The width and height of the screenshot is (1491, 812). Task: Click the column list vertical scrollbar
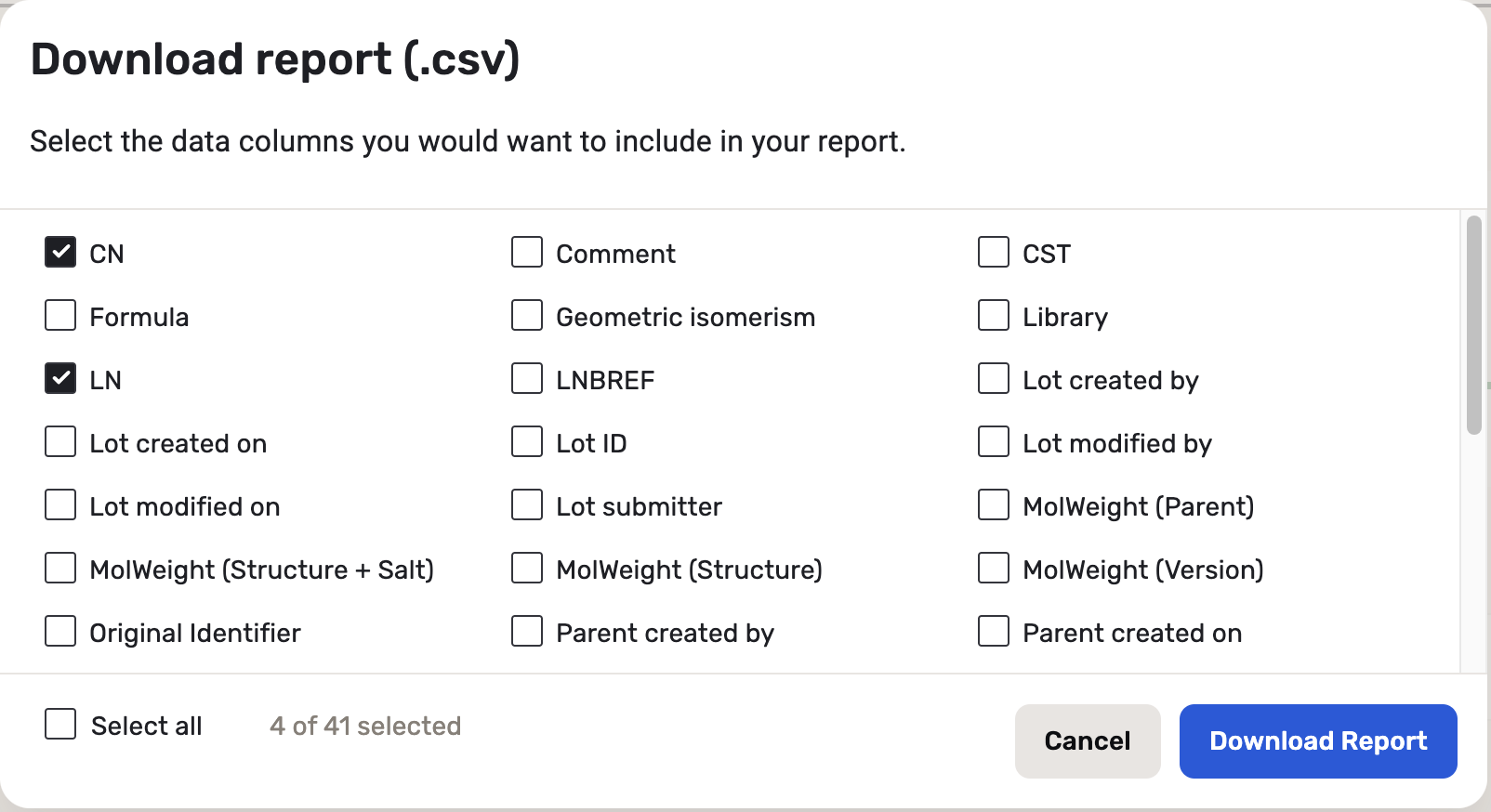tap(1473, 325)
